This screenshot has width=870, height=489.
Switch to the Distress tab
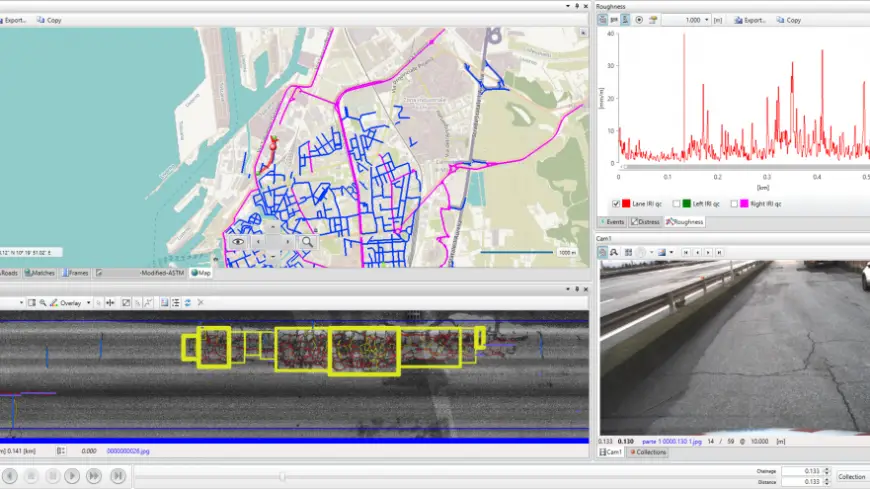645,222
